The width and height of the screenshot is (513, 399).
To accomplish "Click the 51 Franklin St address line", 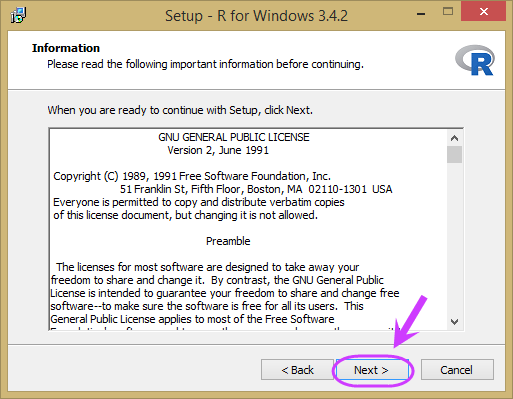I will coord(256,189).
